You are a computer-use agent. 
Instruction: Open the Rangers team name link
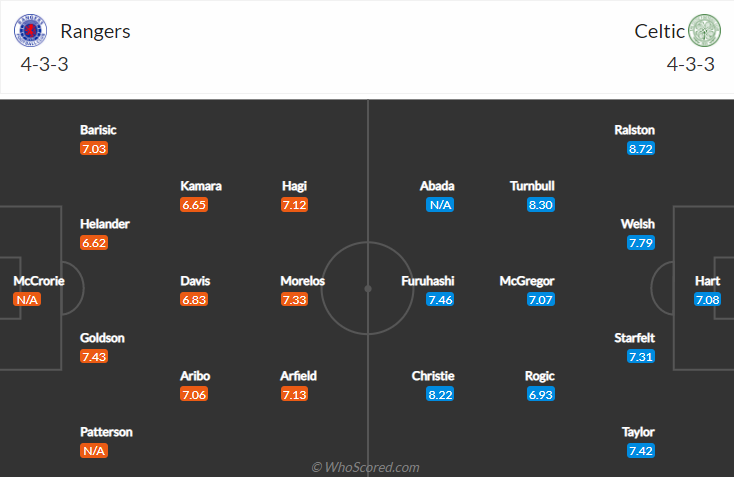[x=95, y=31]
